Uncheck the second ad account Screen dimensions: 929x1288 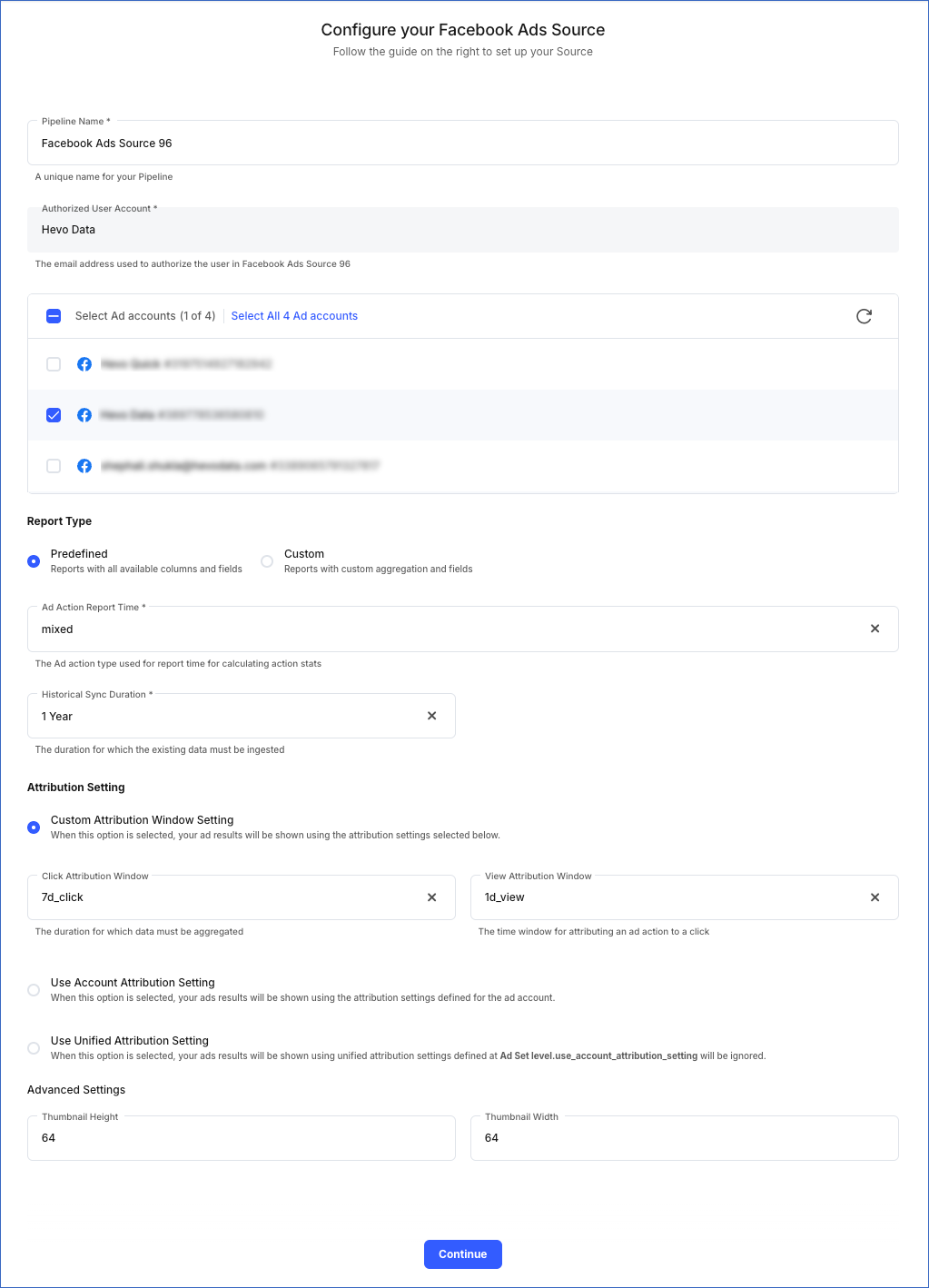54,415
